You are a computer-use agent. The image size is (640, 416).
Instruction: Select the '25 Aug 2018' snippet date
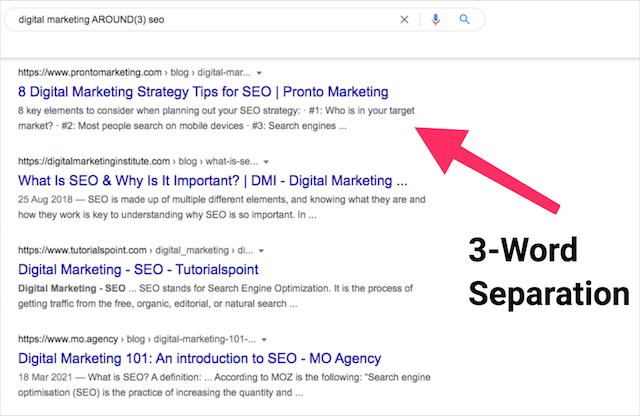coord(45,200)
